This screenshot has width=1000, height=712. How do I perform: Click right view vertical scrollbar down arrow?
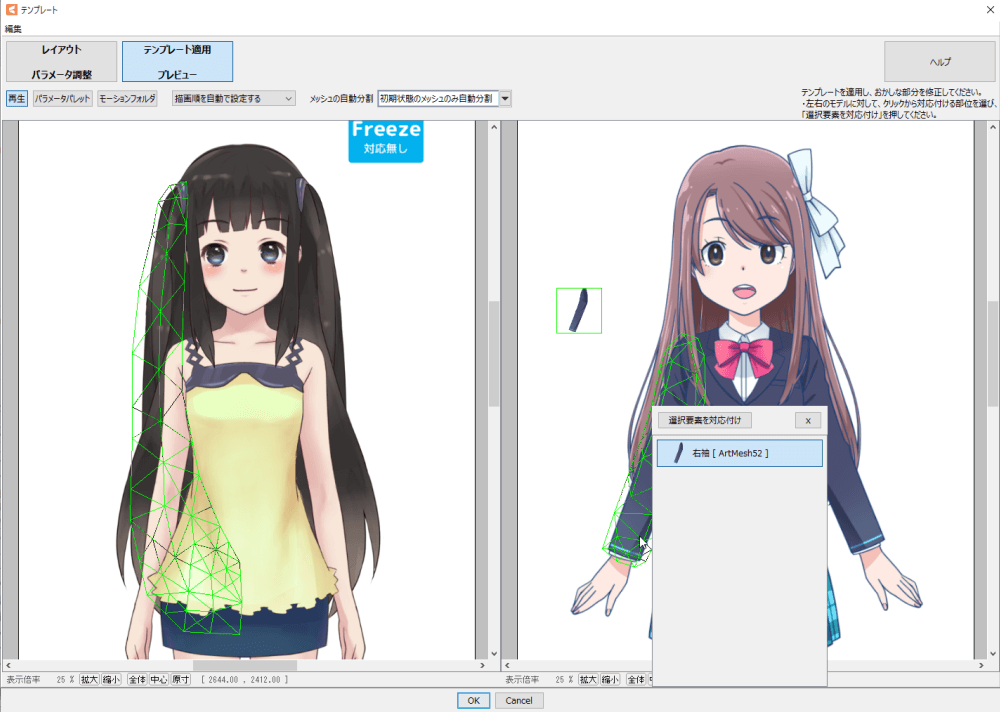pyautogui.click(x=992, y=653)
